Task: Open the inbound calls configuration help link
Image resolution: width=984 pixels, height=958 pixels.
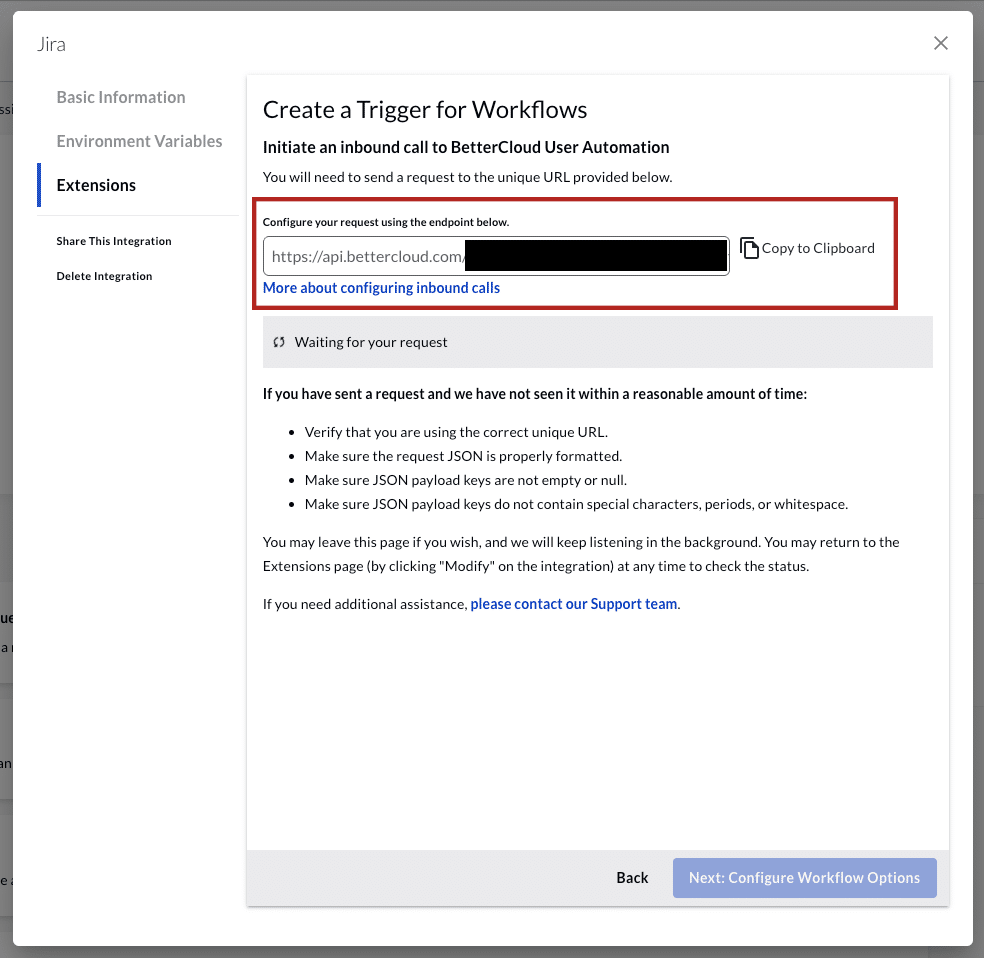Action: coord(381,287)
